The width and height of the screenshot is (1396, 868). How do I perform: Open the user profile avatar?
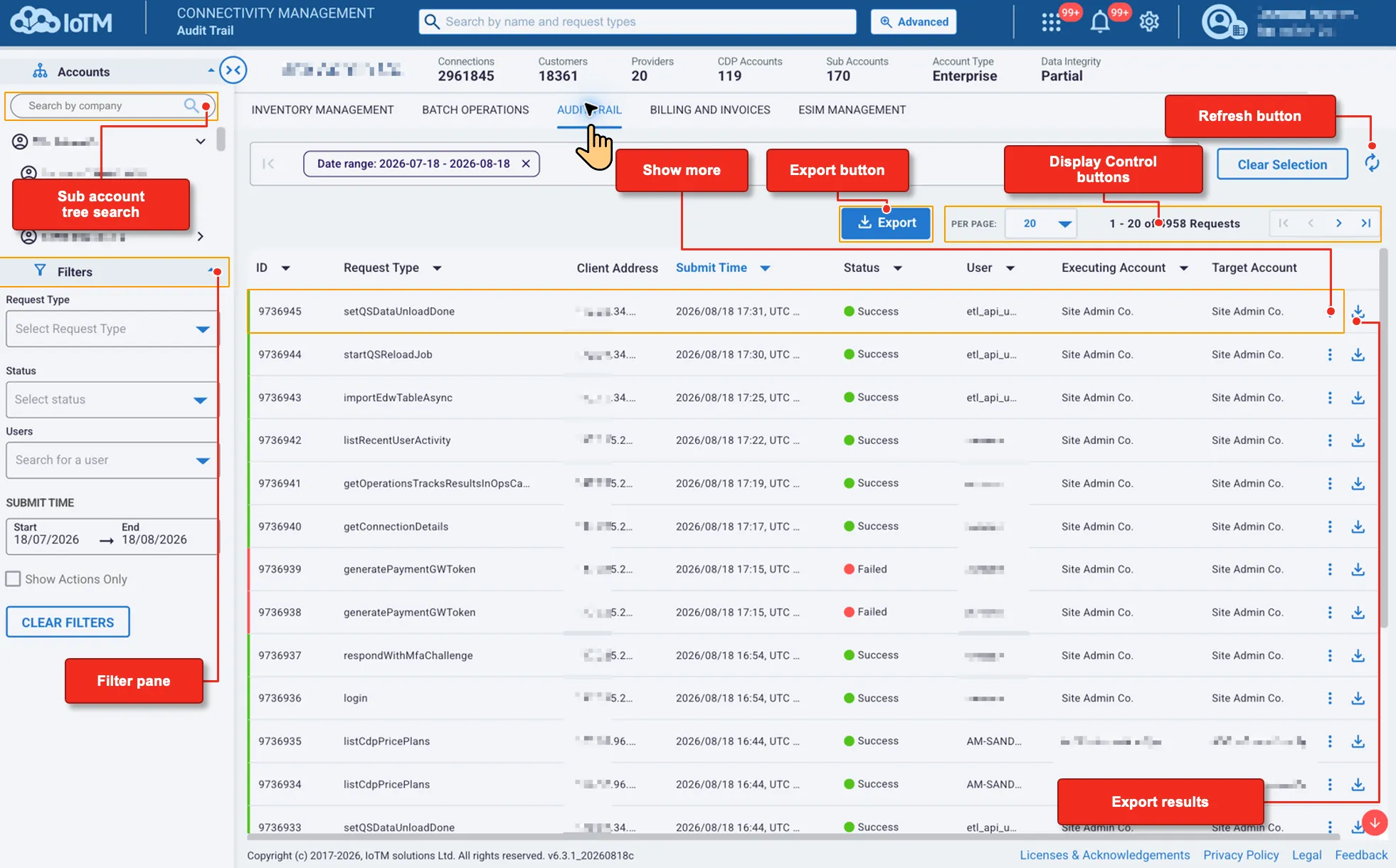(1223, 21)
